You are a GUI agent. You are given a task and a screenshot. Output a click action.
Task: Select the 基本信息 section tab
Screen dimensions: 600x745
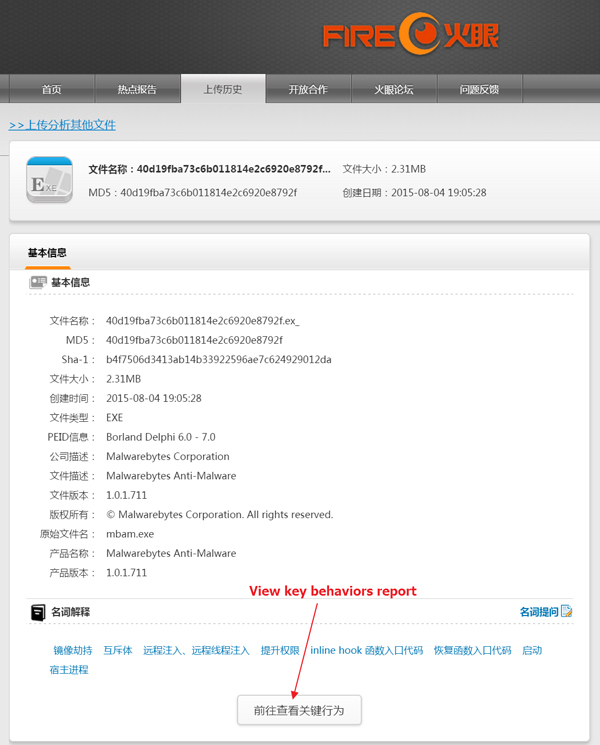click(47, 253)
